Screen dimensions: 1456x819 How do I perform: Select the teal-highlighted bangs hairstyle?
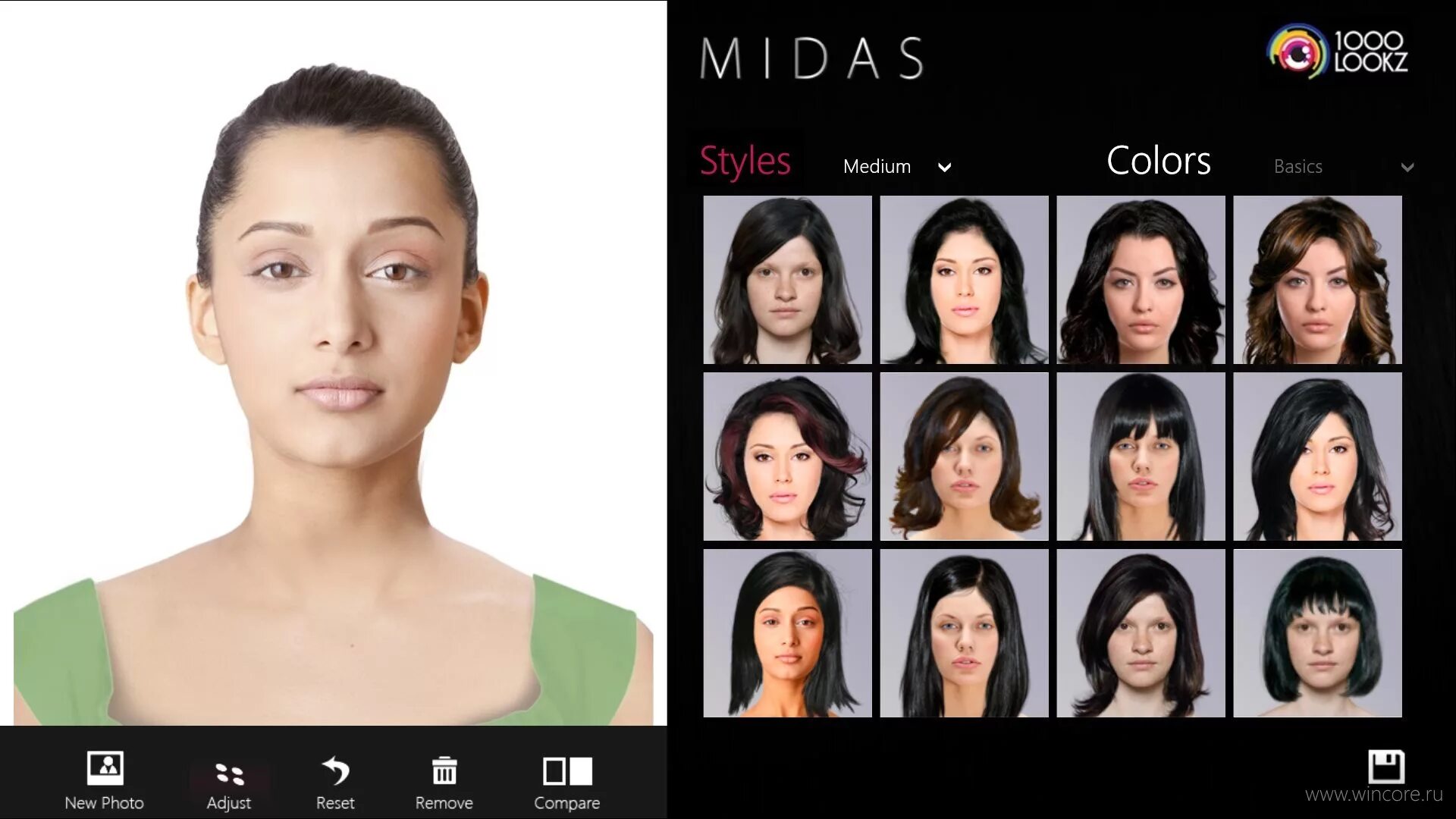[x=1317, y=633]
